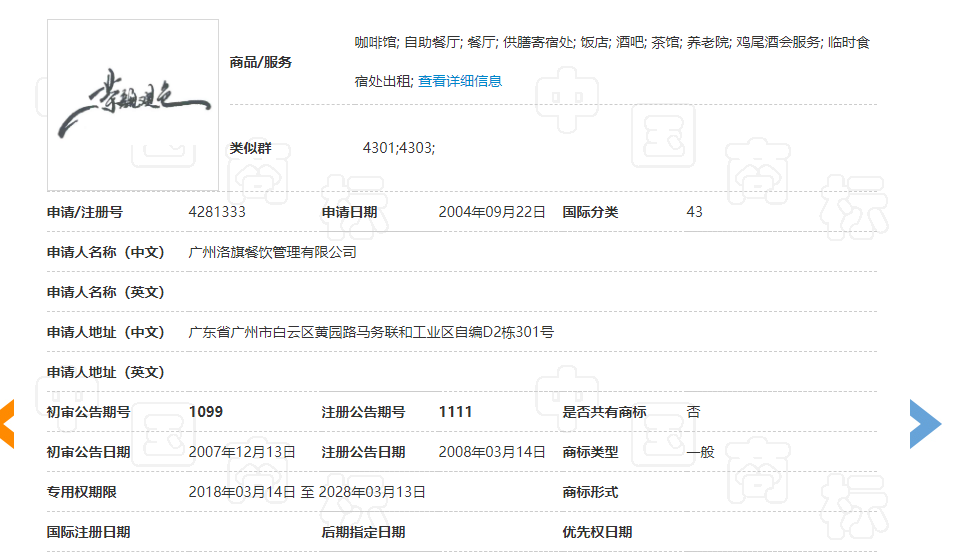
Task: Click the applicant address in 广东省广州市白云区
Action: coord(371,332)
